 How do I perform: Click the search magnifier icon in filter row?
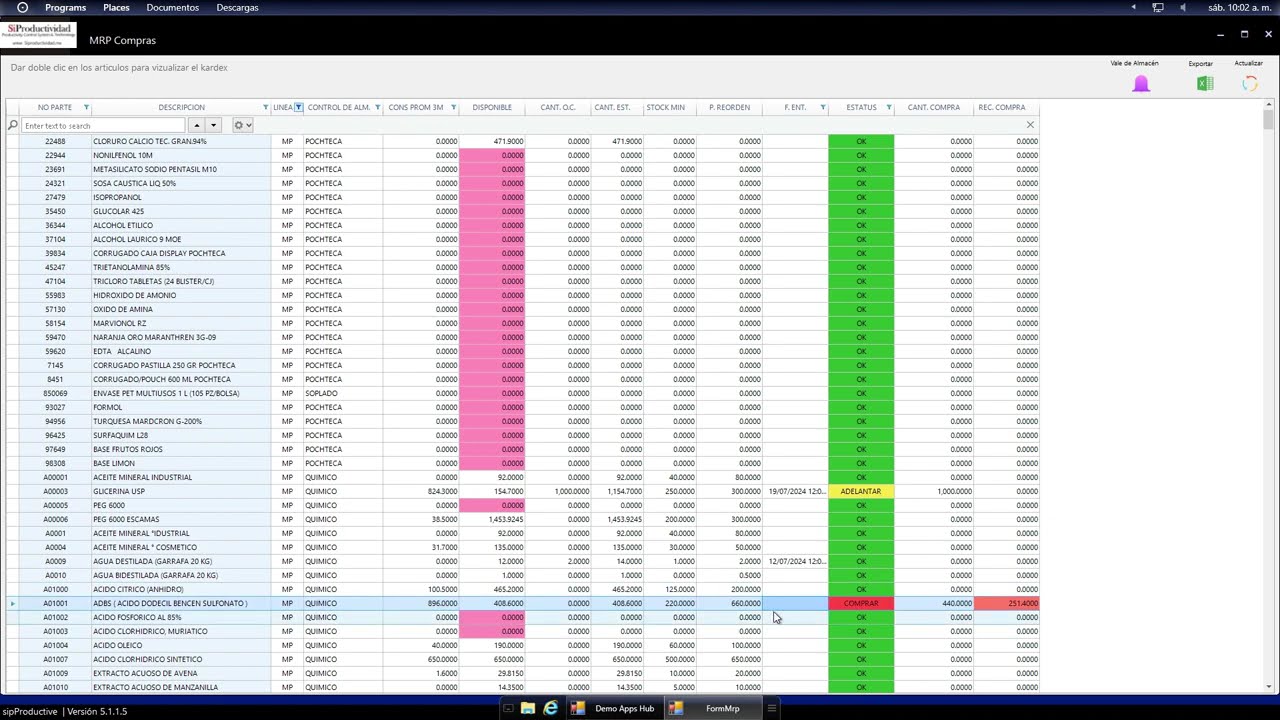[13, 125]
